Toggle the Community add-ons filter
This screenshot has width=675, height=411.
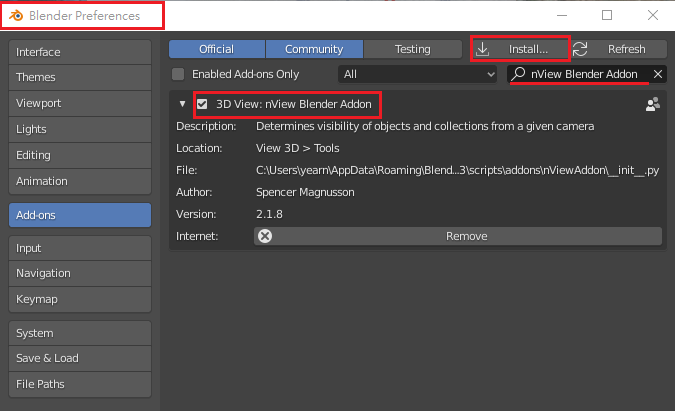314,49
